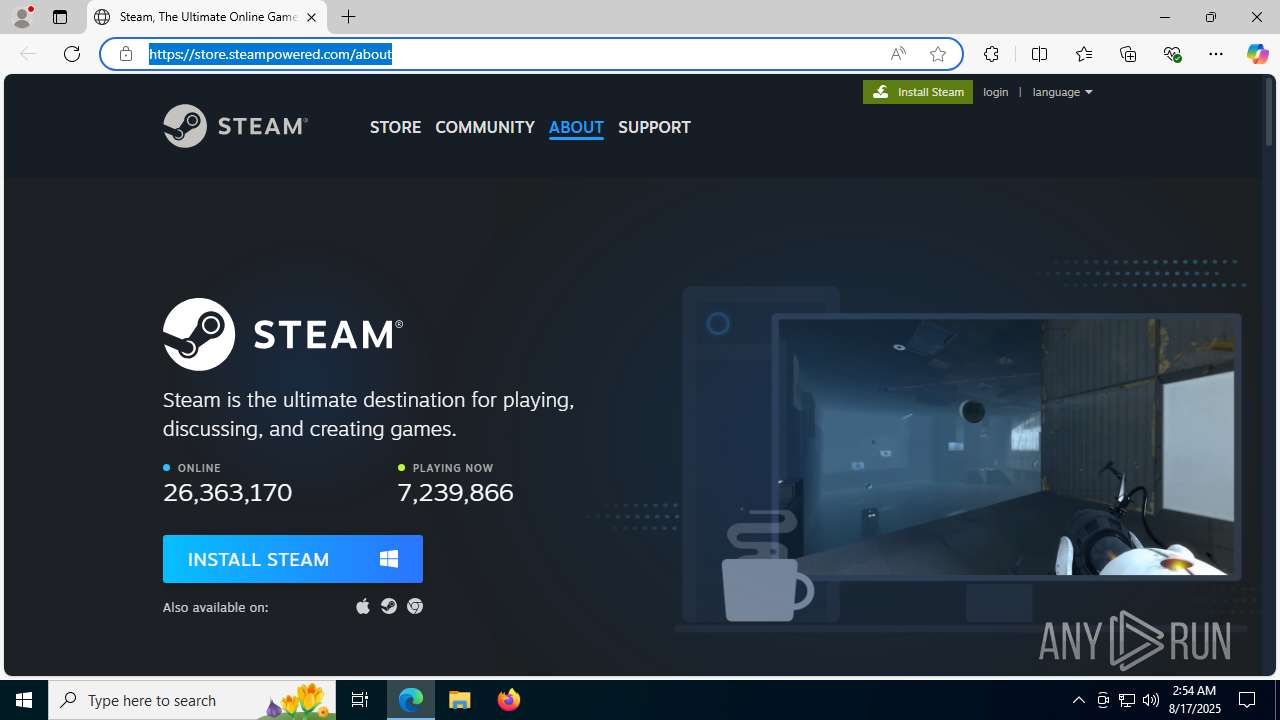This screenshot has height=720, width=1280.
Task: Open Browser essentials icon
Action: (1172, 54)
